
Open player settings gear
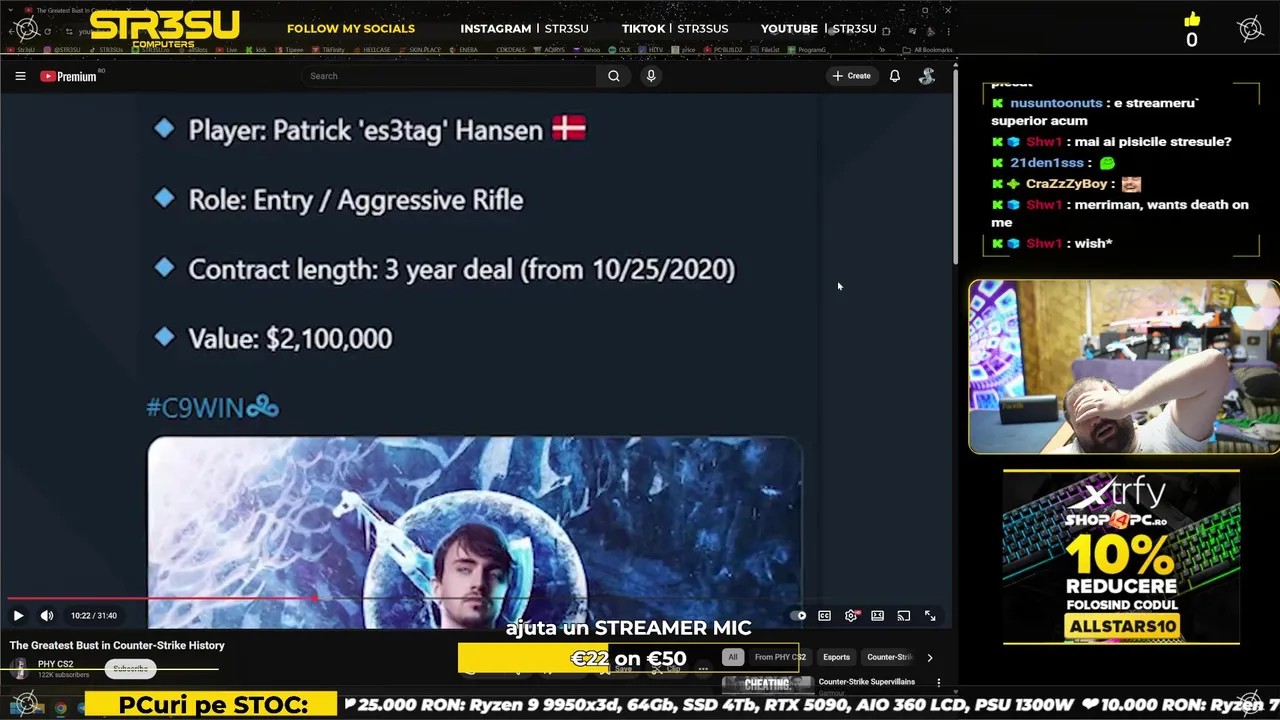pos(851,616)
